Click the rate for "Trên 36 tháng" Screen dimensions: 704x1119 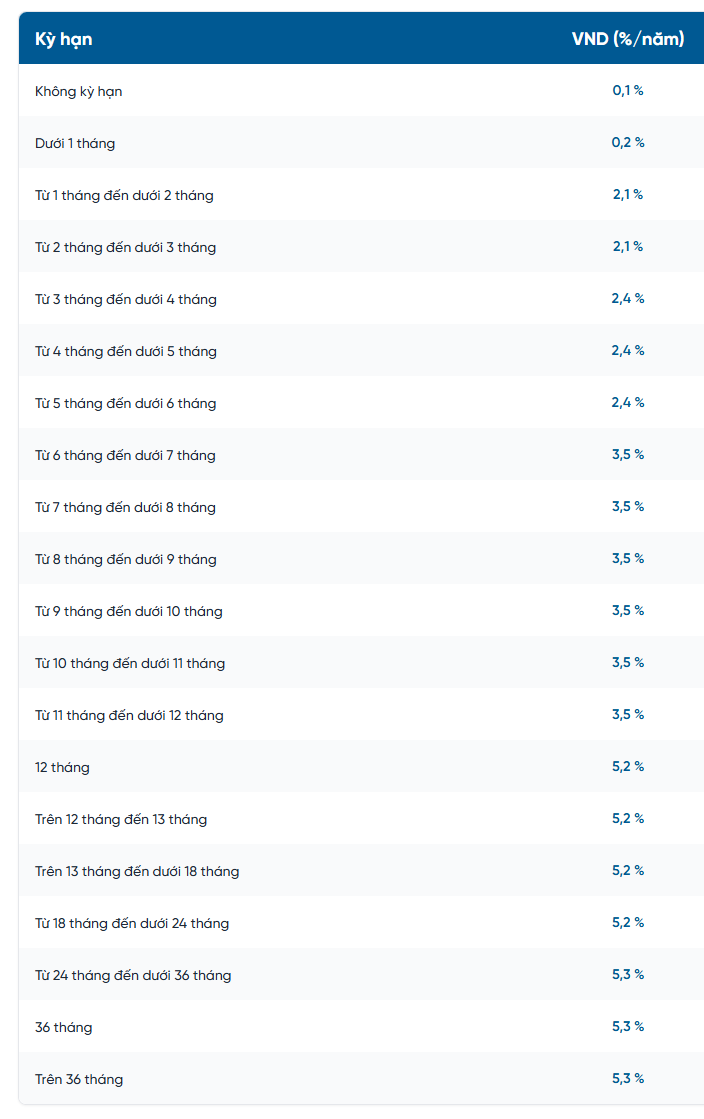click(628, 1079)
